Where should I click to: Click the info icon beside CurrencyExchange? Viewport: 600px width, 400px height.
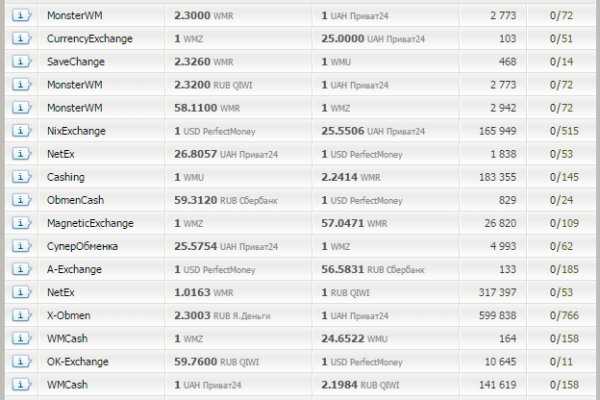click(22, 39)
